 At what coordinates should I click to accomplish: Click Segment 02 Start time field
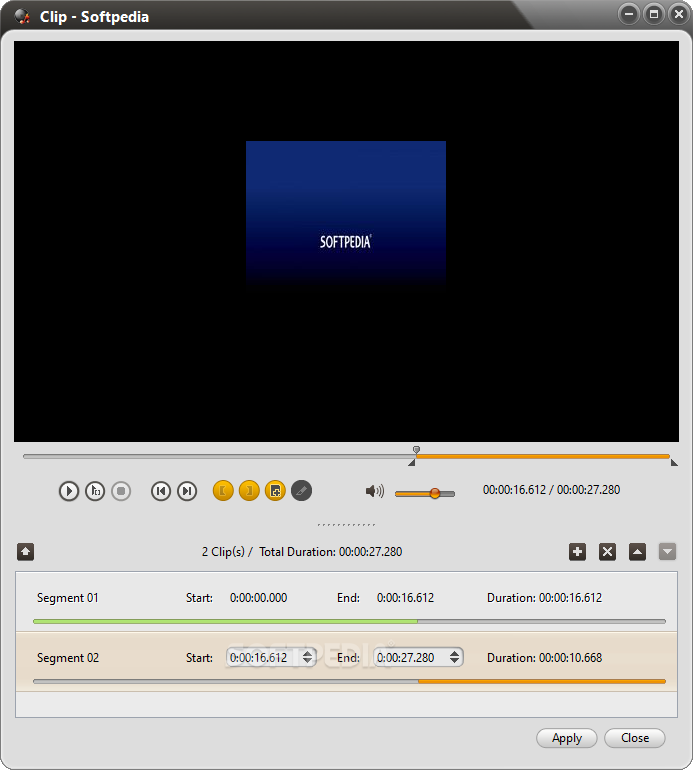pyautogui.click(x=271, y=658)
